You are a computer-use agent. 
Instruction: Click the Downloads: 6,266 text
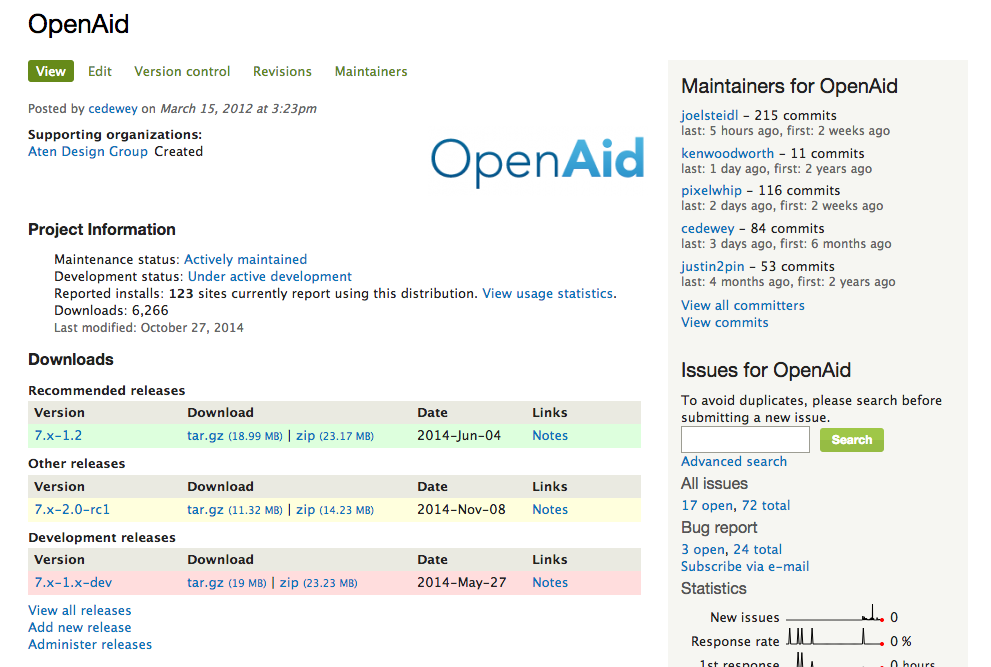tap(111, 311)
